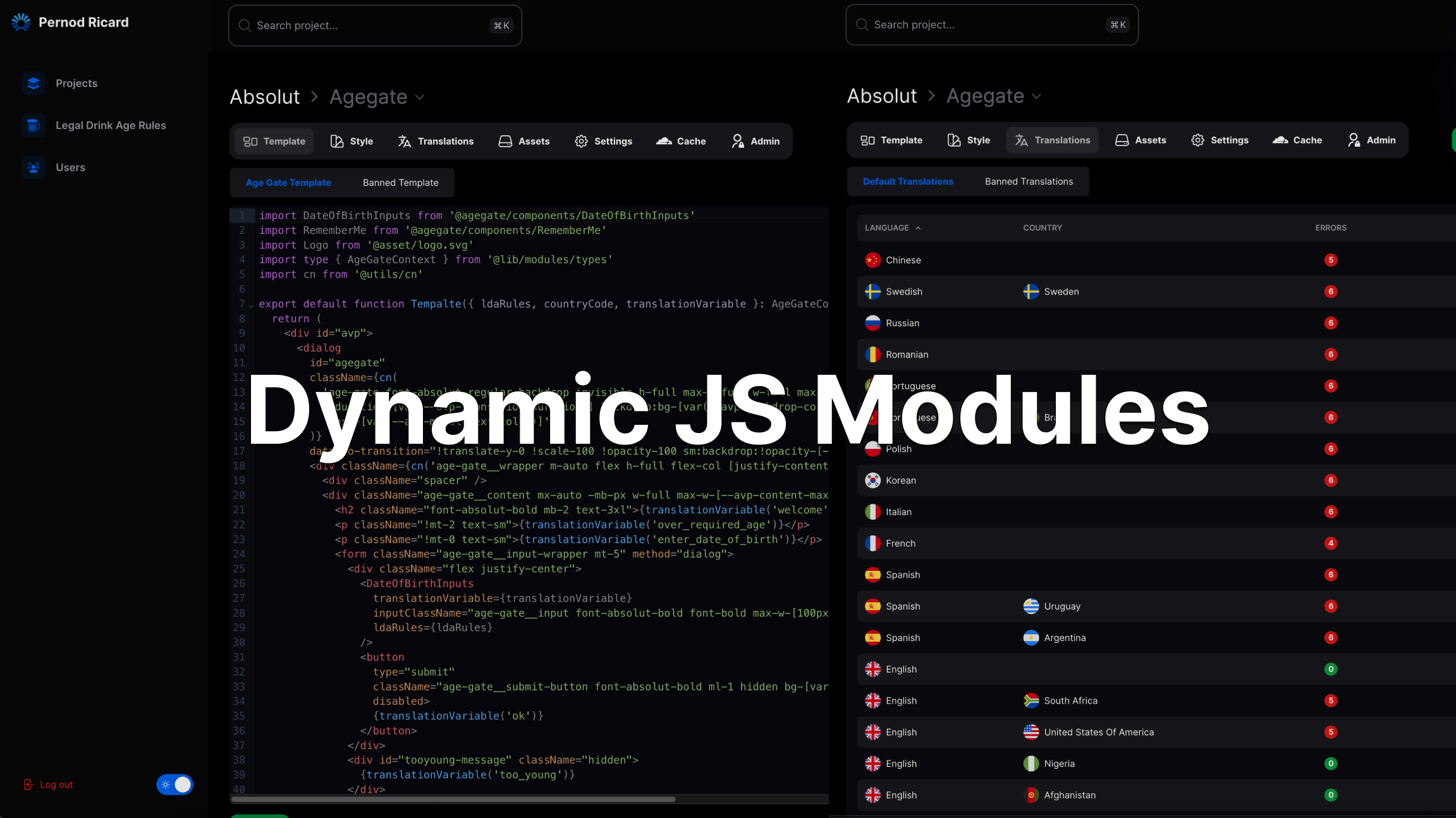The width and height of the screenshot is (1456, 818).
Task: Switch to the Banned Template tab
Action: (400, 183)
